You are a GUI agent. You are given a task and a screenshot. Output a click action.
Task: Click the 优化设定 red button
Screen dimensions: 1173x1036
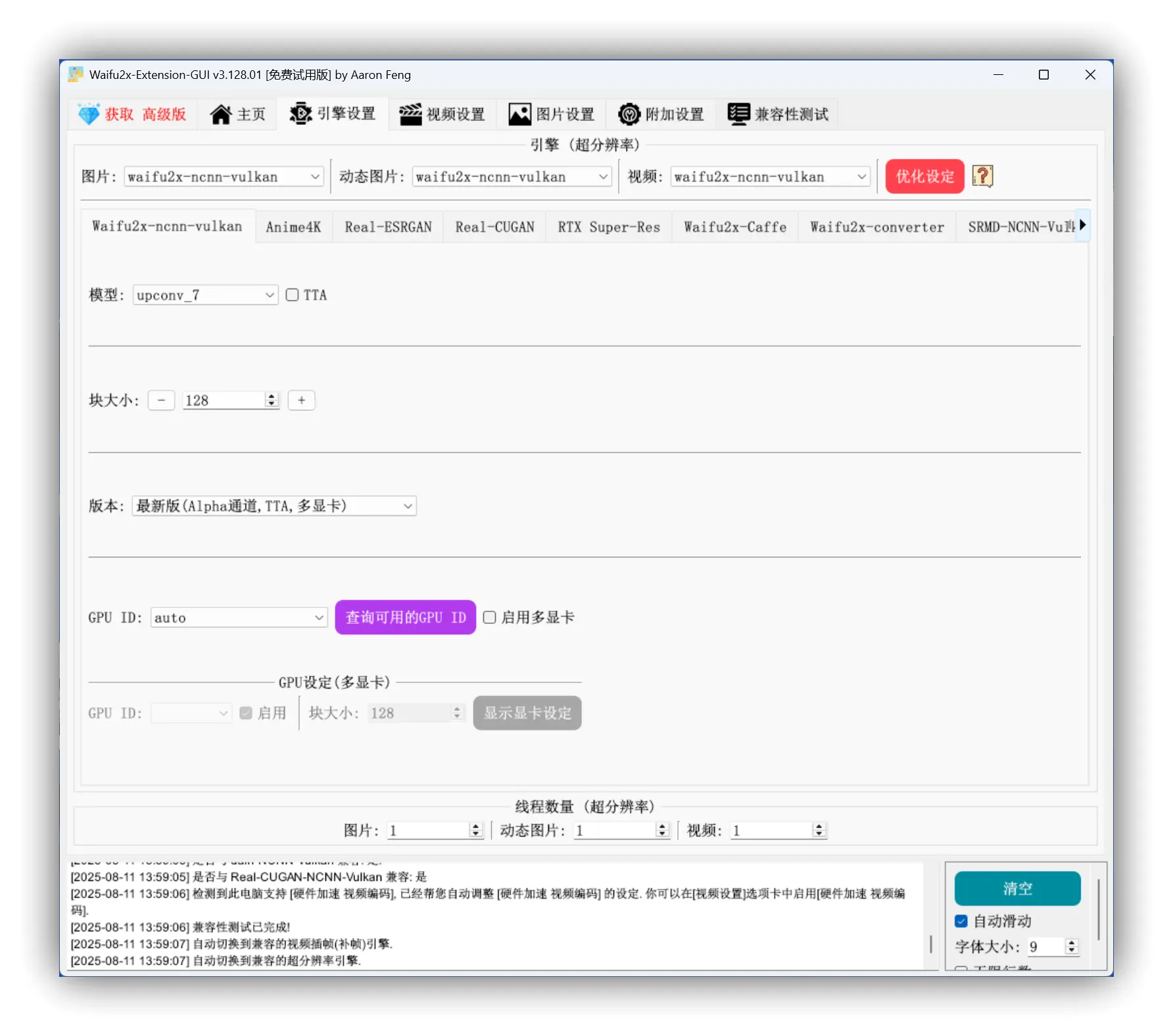(x=924, y=176)
